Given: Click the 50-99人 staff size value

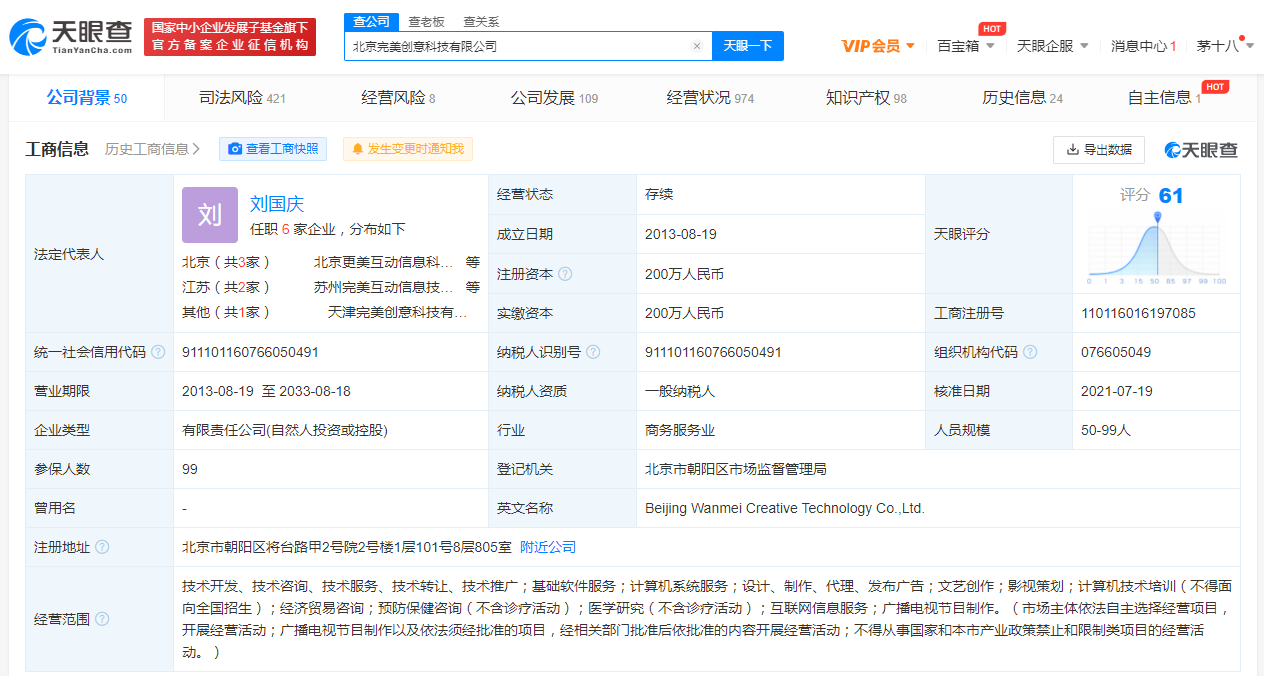Looking at the screenshot, I should pos(1106,430).
